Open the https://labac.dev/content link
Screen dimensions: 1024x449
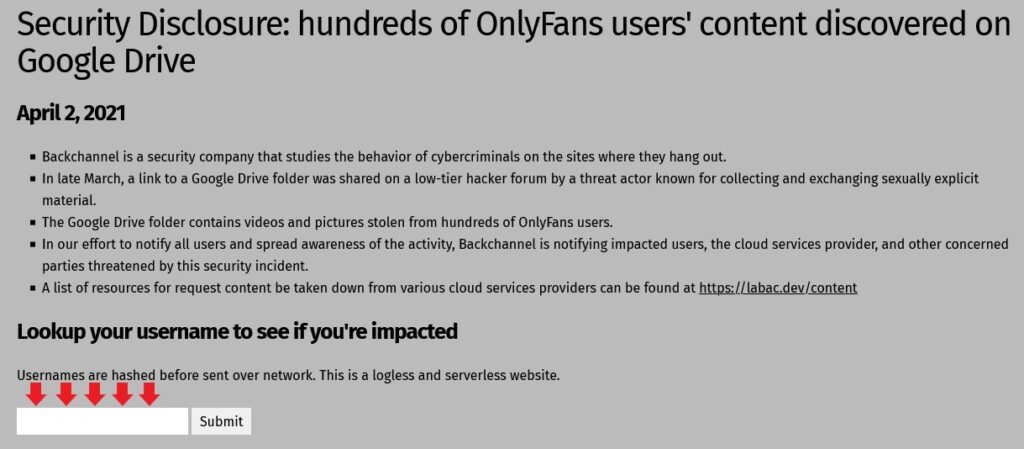point(778,288)
